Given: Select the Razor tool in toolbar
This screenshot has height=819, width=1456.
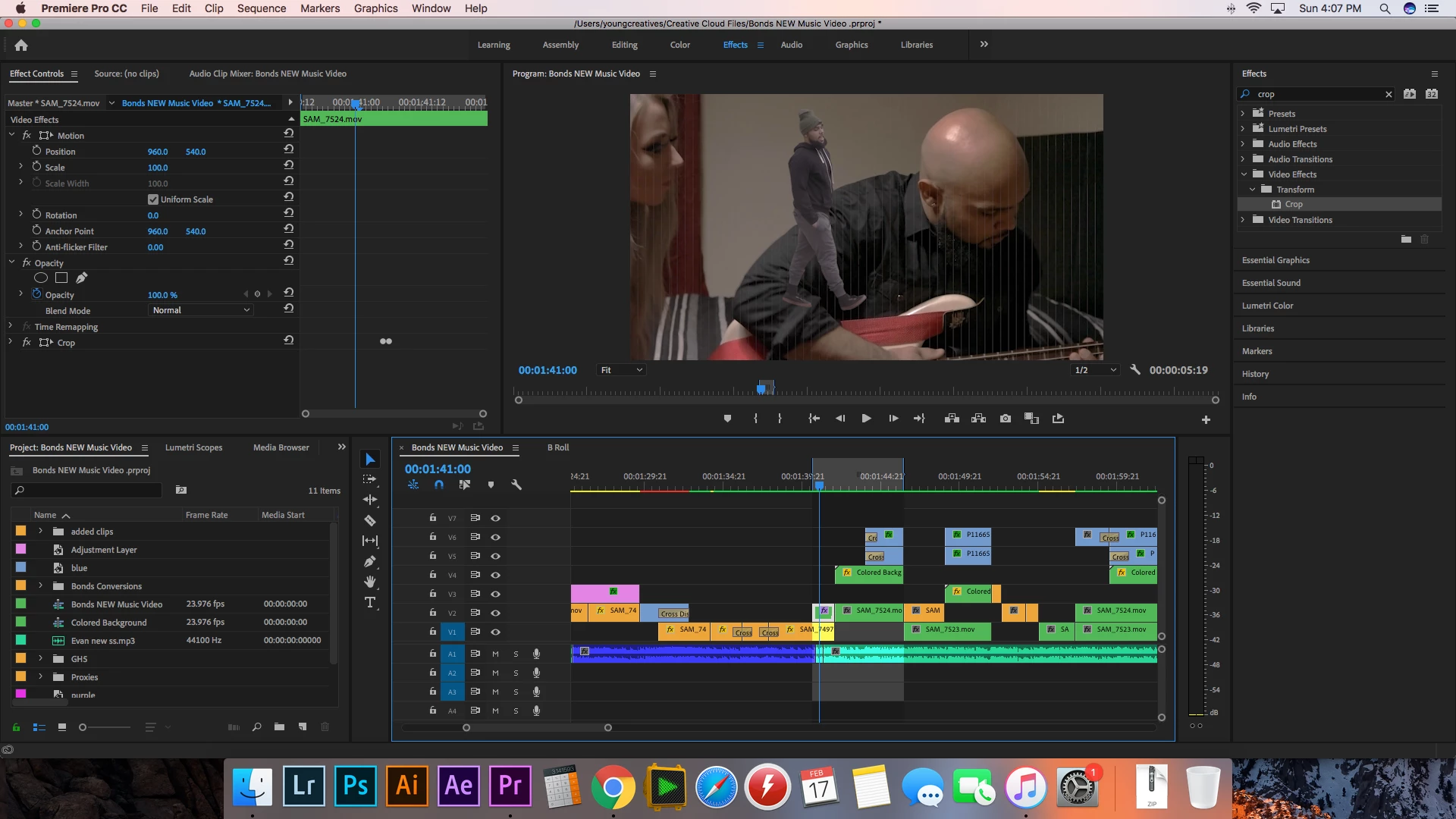Looking at the screenshot, I should 370,520.
